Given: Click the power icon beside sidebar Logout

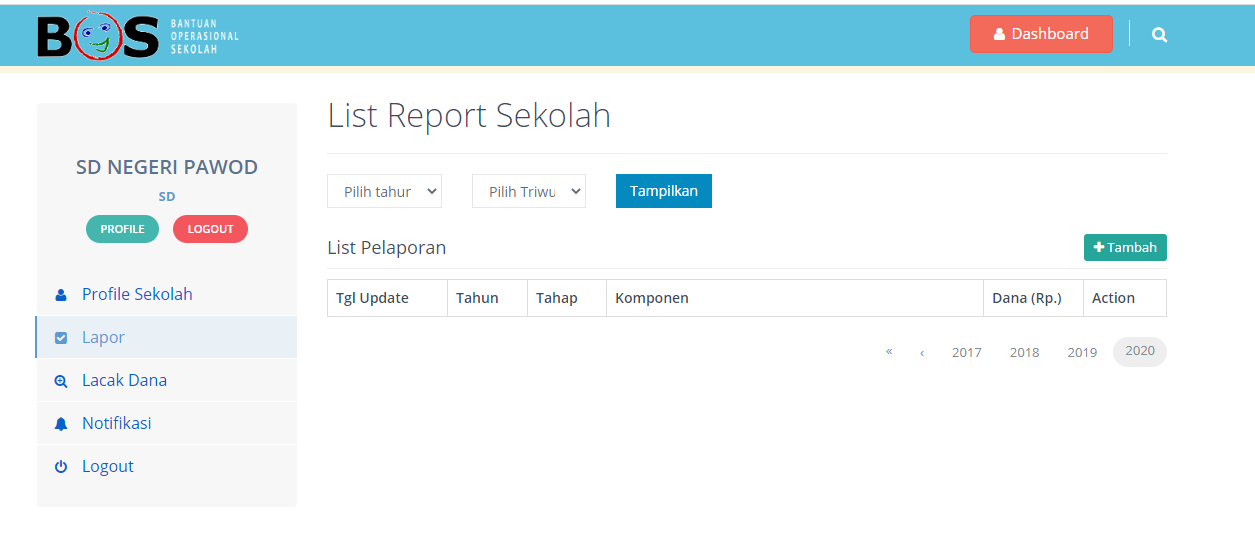Looking at the screenshot, I should click(61, 467).
